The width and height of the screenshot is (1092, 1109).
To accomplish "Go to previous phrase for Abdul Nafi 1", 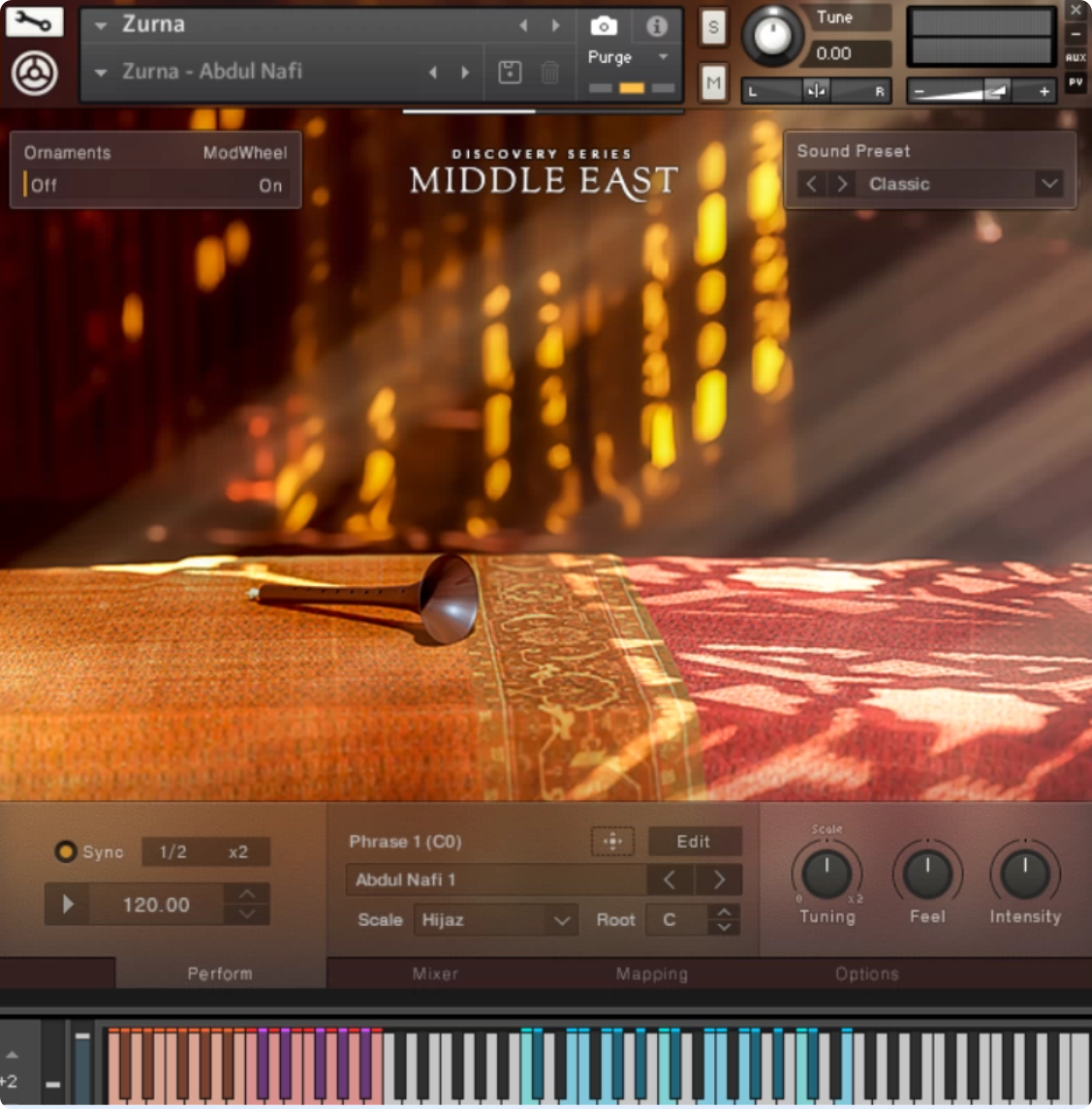I will tap(670, 879).
